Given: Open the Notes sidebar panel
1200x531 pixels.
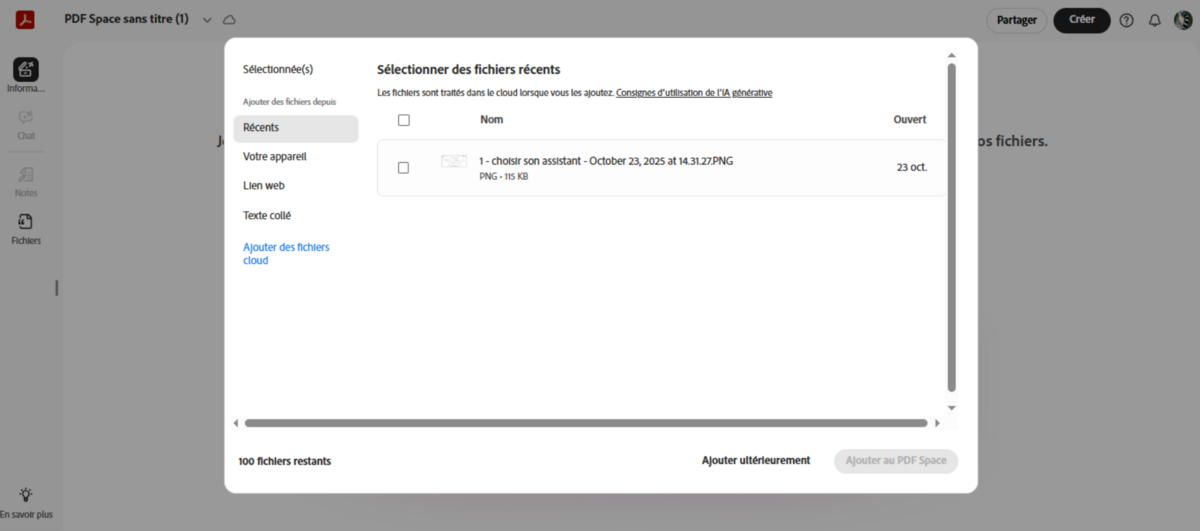Looking at the screenshot, I should (26, 181).
